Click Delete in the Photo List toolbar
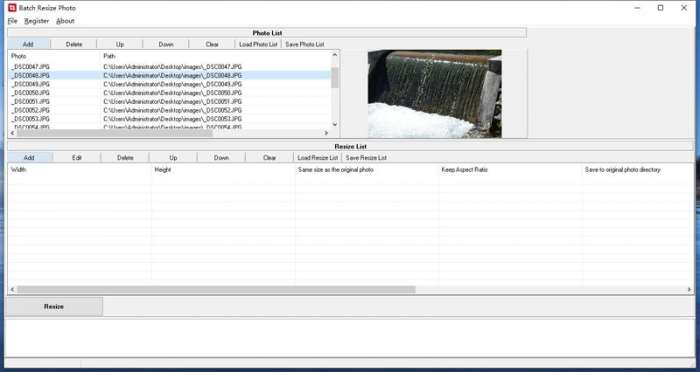 click(x=74, y=44)
